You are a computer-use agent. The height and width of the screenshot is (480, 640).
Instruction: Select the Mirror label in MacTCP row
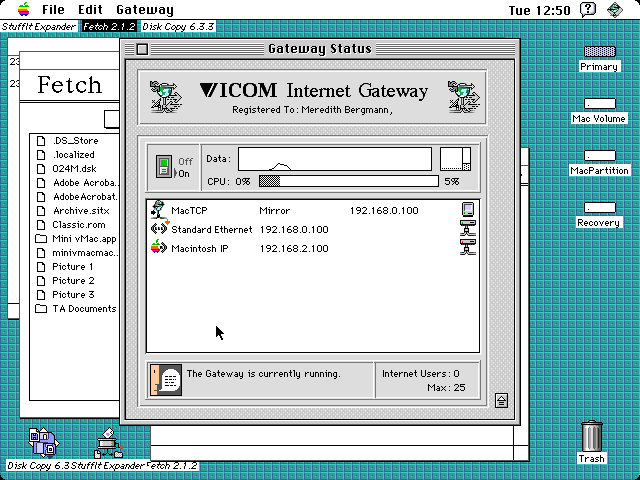[x=275, y=211]
